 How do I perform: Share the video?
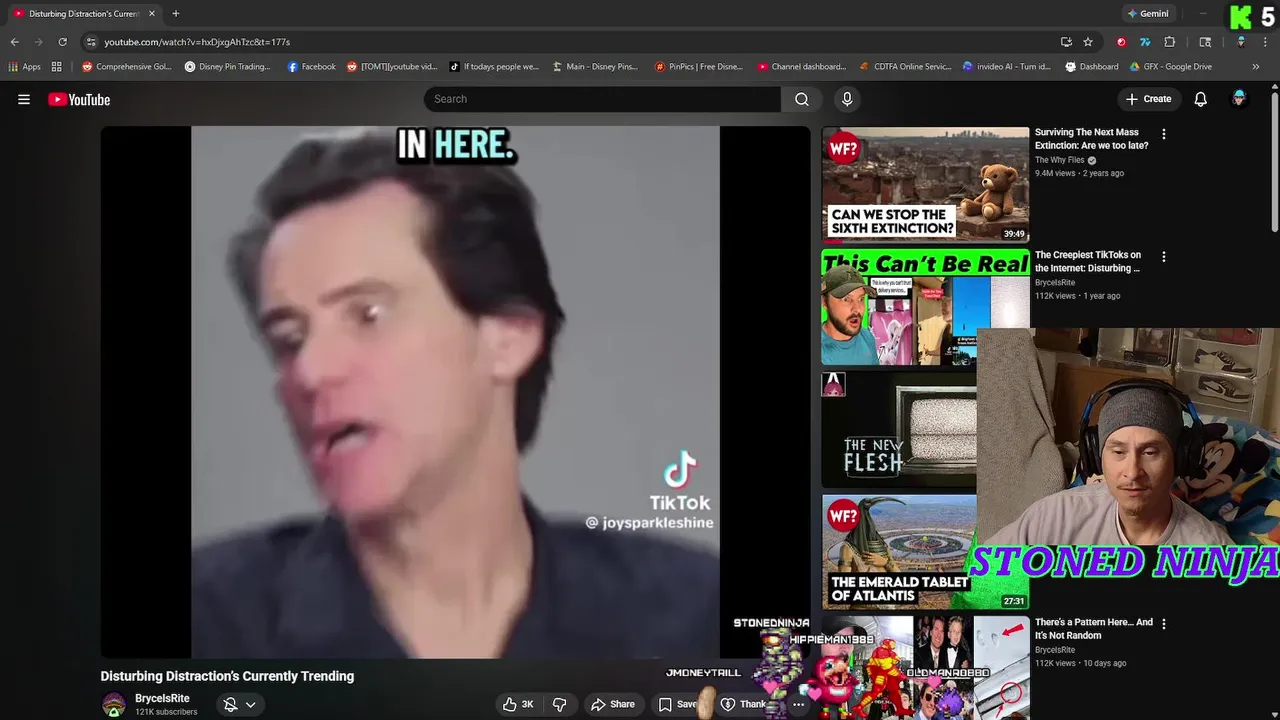(613, 704)
